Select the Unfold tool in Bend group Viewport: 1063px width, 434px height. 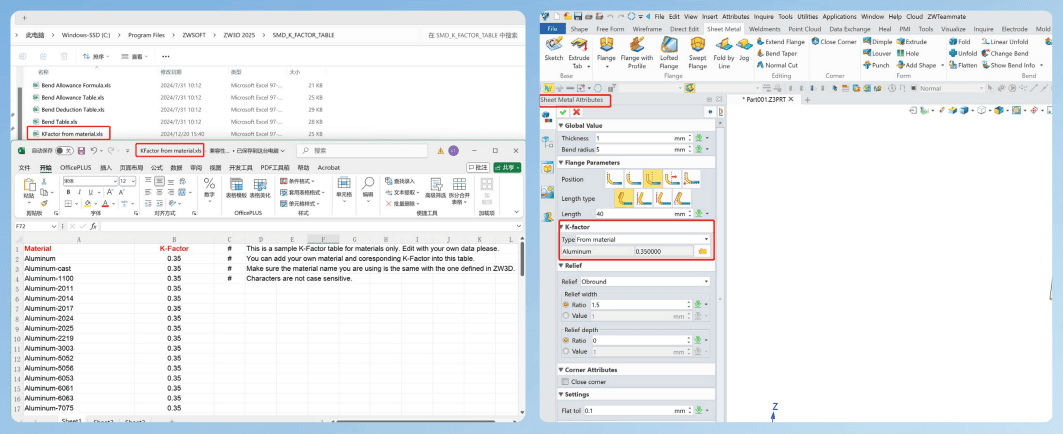tap(963, 54)
